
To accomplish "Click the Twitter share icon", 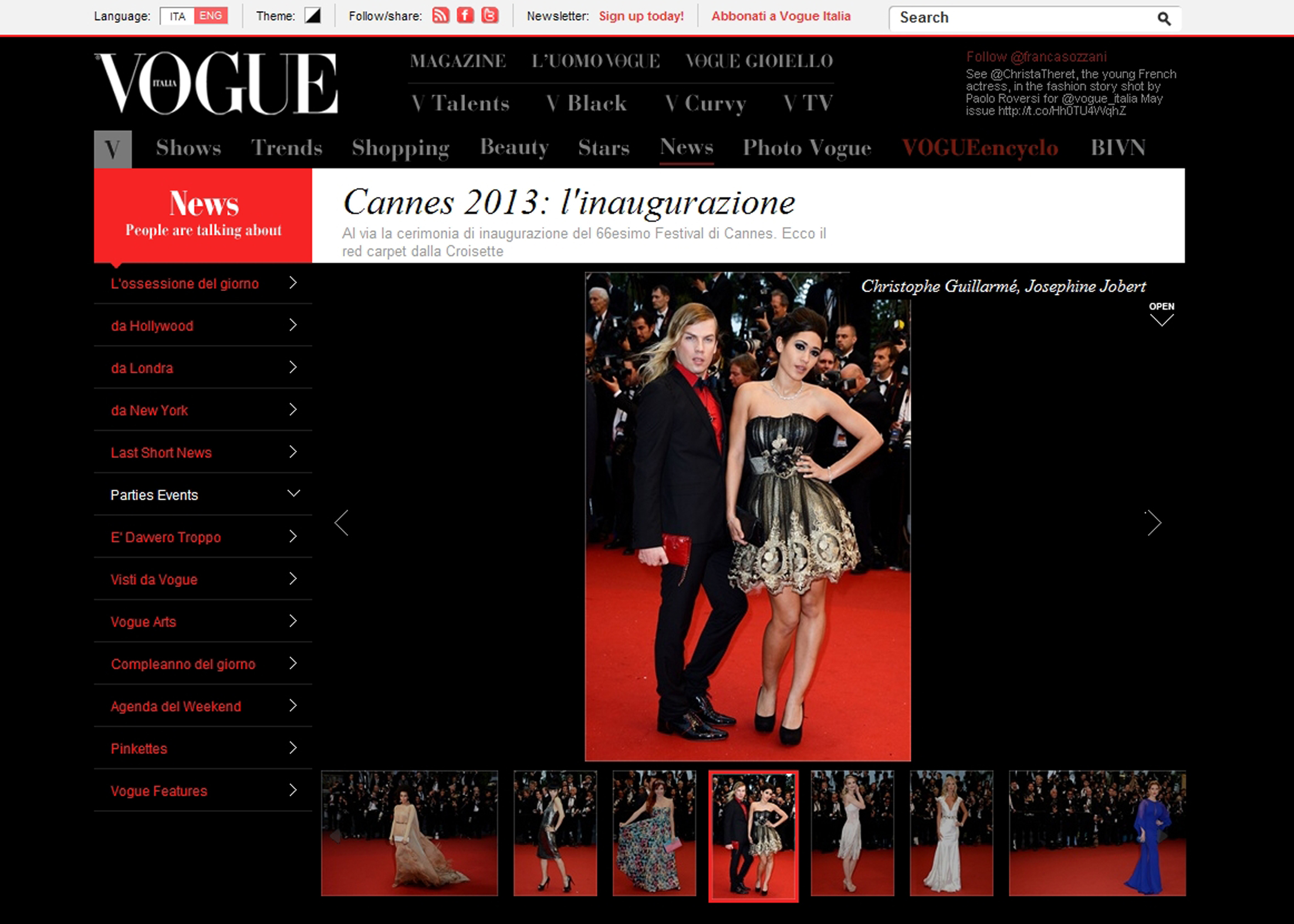I will coord(489,16).
